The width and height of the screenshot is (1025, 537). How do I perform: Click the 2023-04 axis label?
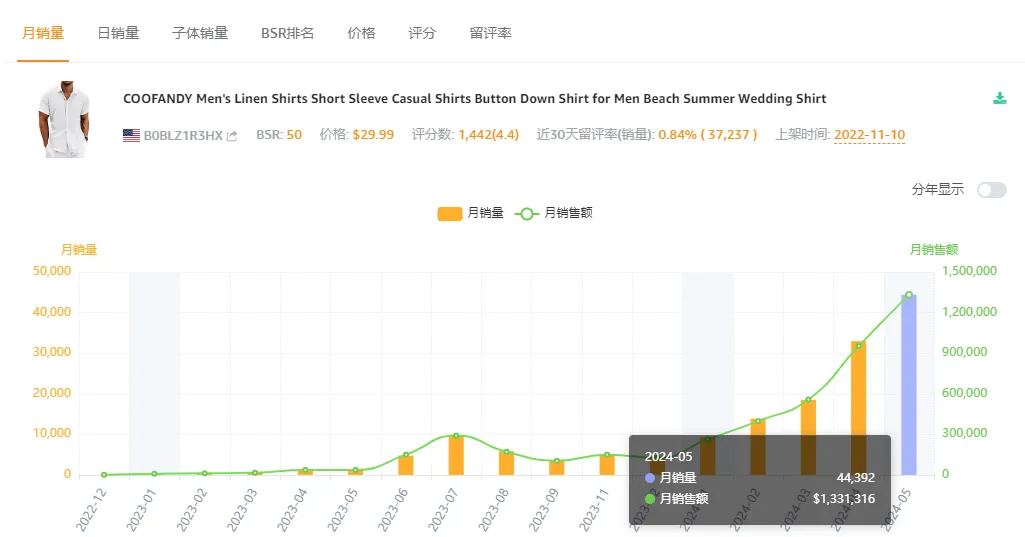click(292, 510)
